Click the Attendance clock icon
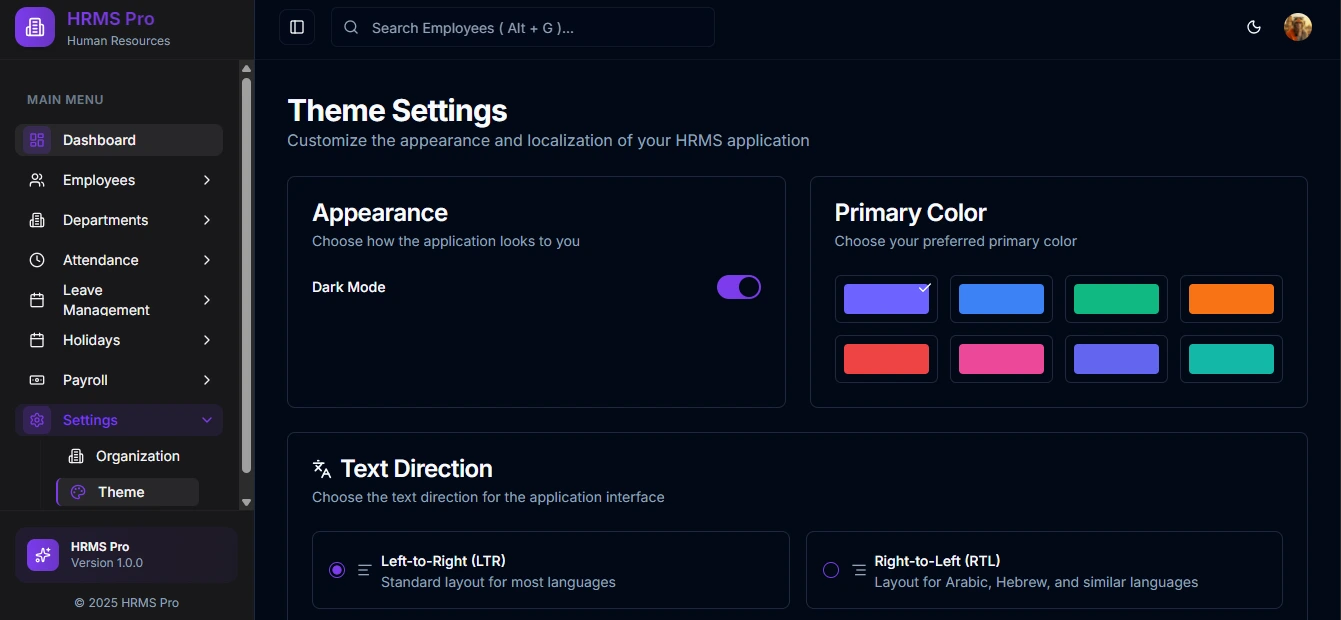 37,260
